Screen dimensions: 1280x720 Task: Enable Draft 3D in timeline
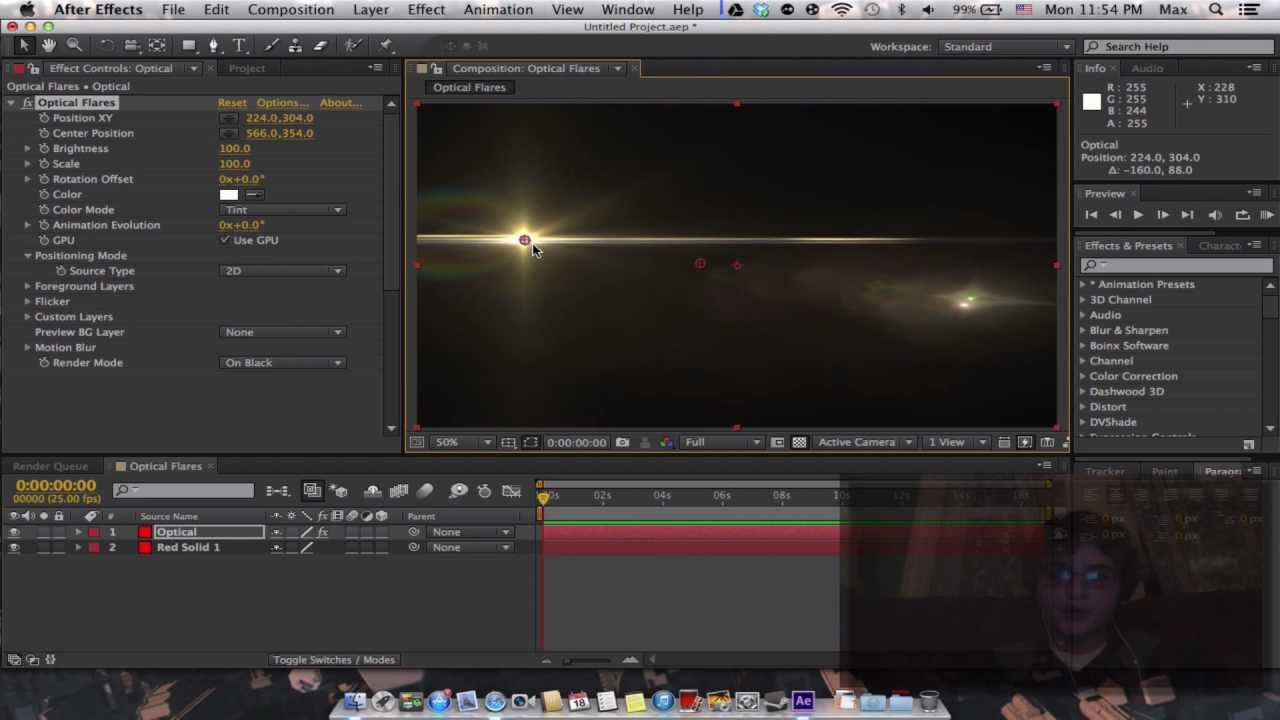pyautogui.click(x=339, y=490)
